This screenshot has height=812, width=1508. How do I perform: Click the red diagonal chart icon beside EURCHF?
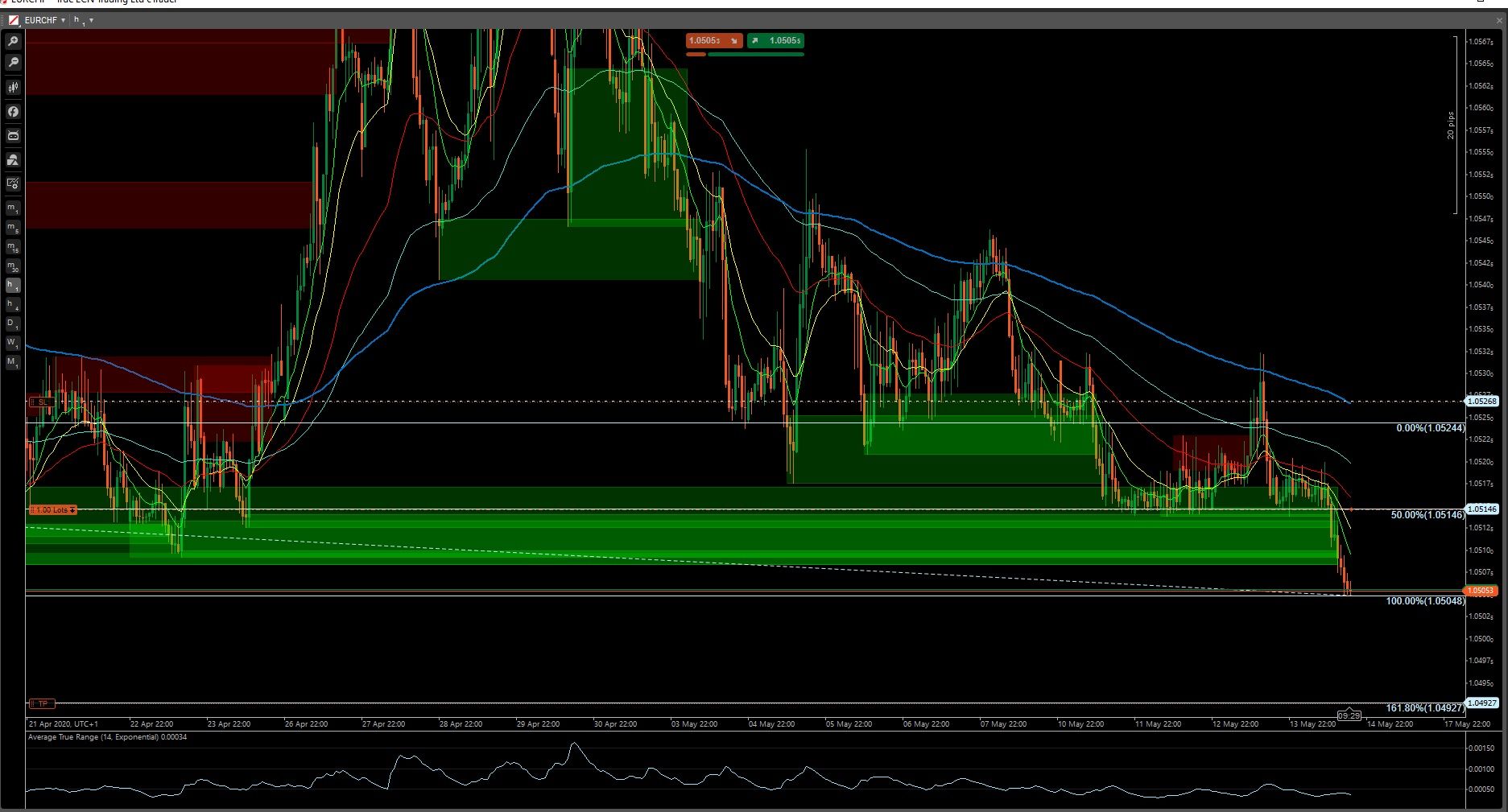point(14,20)
